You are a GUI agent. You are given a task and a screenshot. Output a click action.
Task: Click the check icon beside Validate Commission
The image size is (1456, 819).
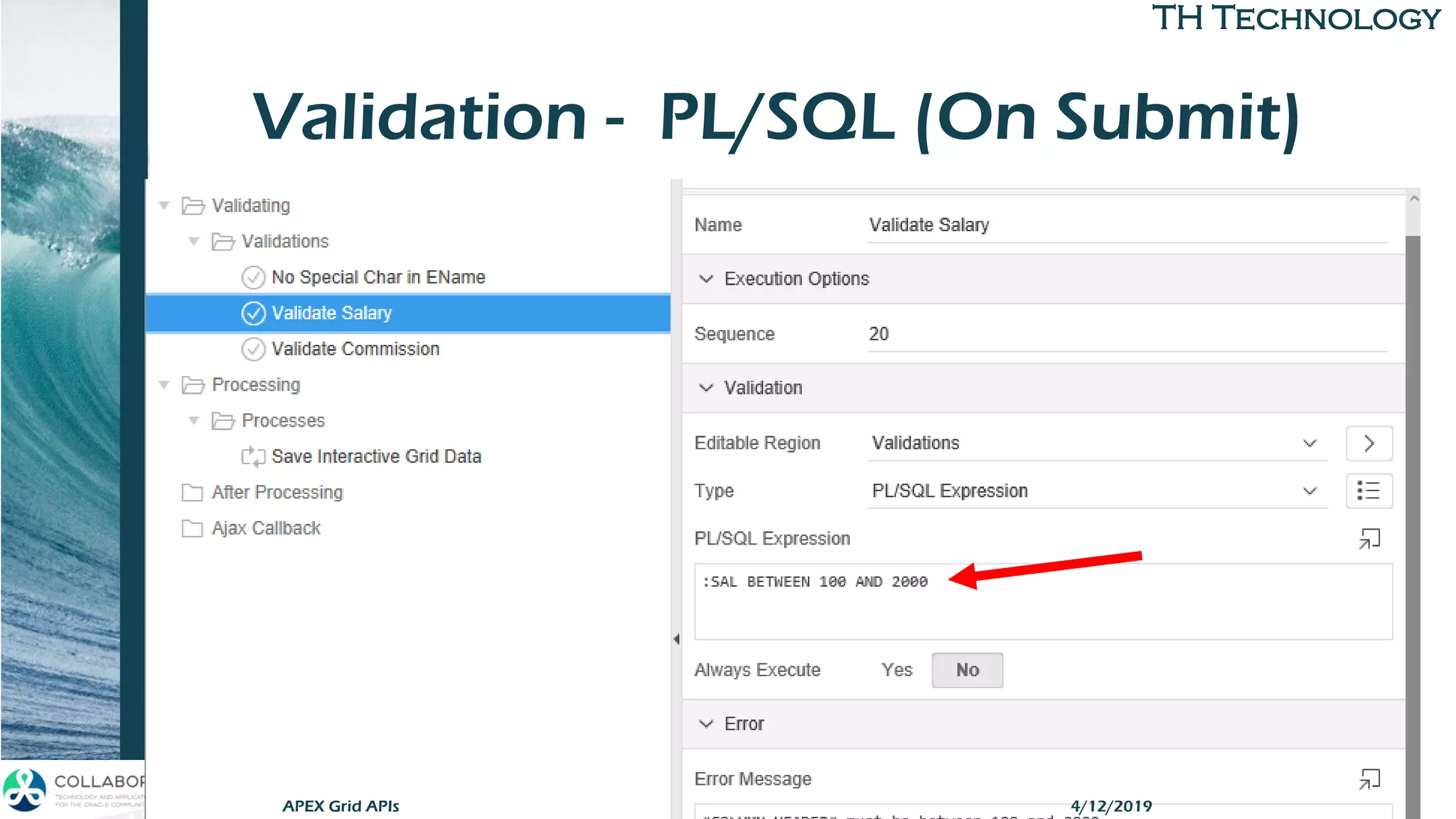tap(253, 349)
